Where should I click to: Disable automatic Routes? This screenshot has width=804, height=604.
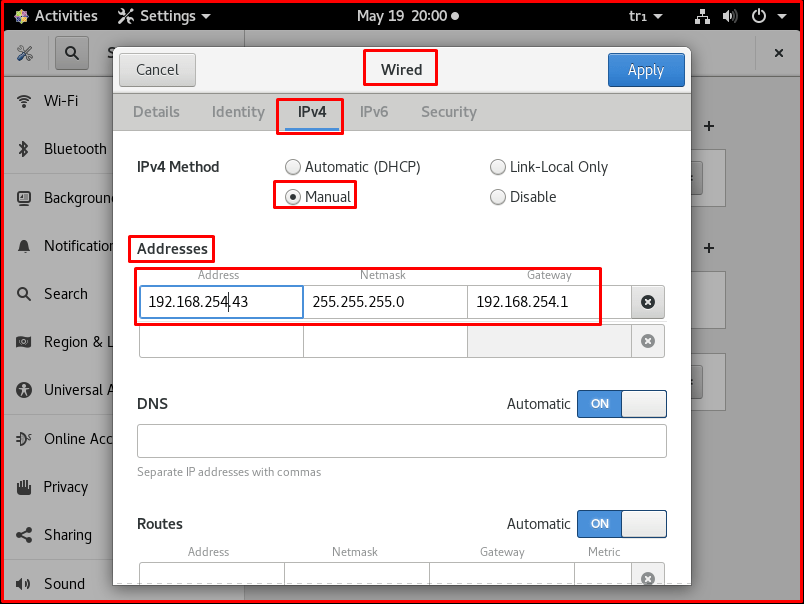[621, 524]
